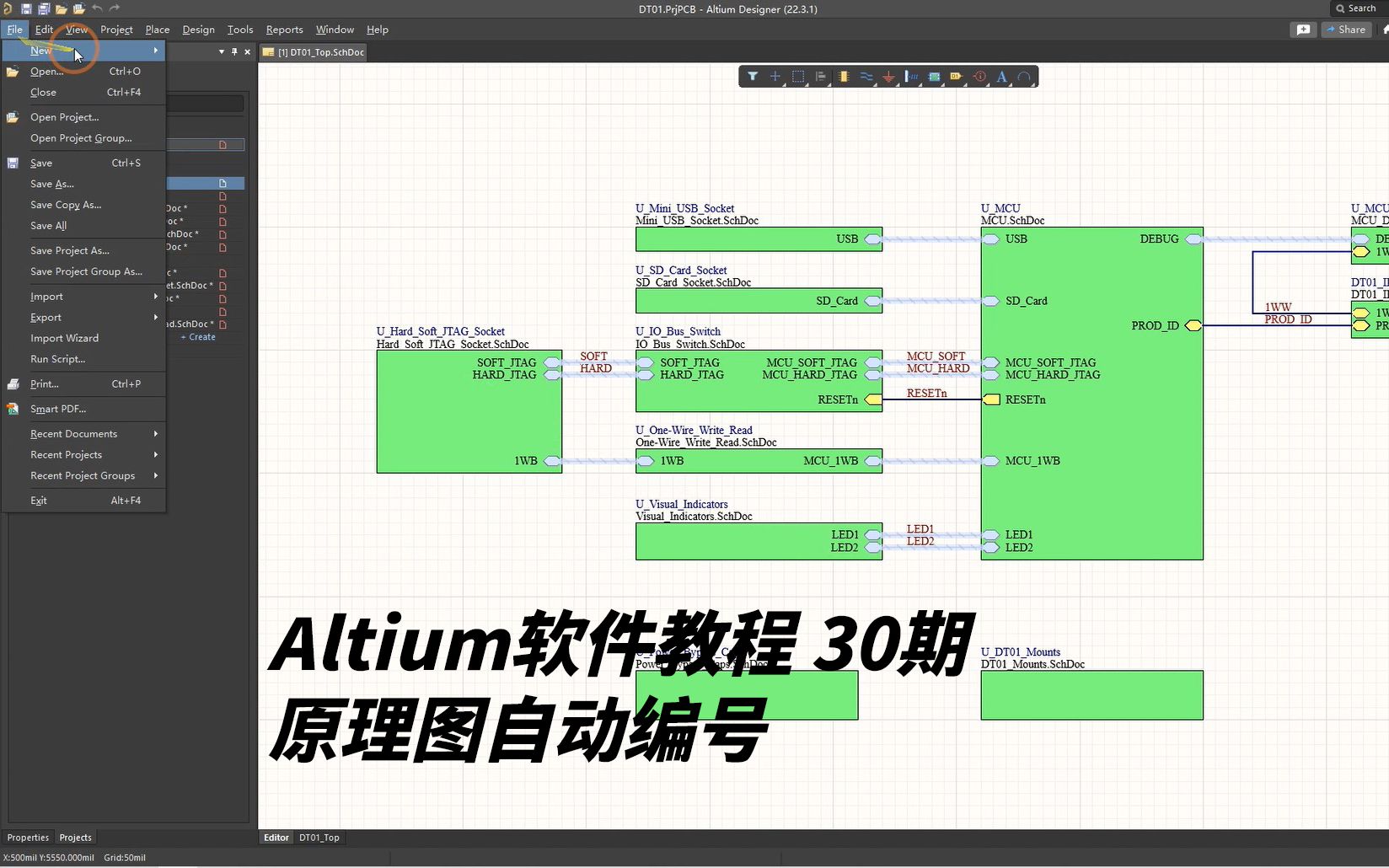
Task: Click the move object crosshair tool
Action: pos(775,77)
